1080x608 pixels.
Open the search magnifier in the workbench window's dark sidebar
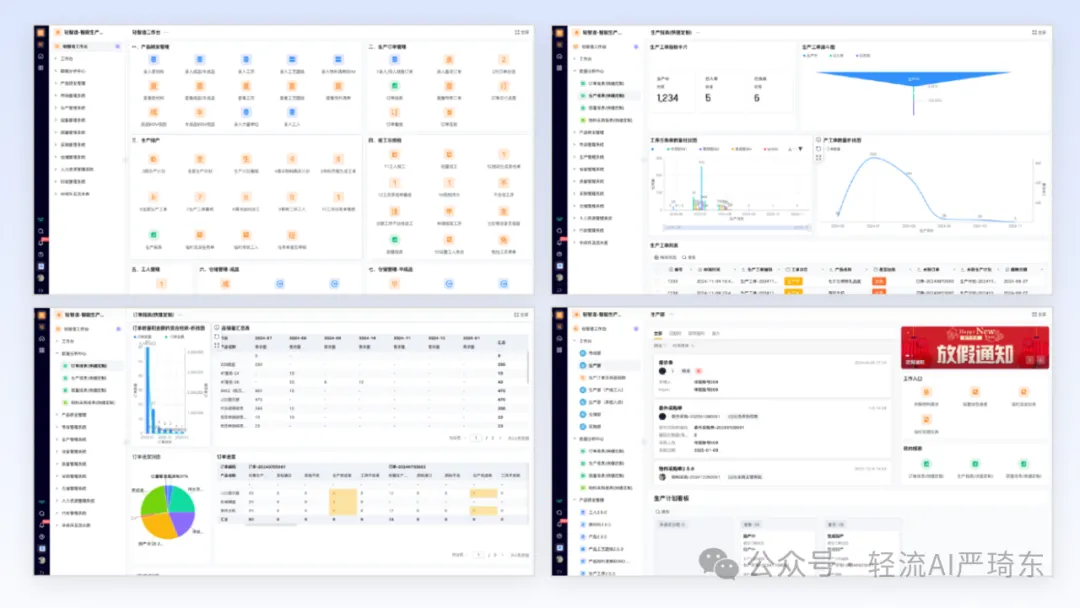(x=41, y=231)
